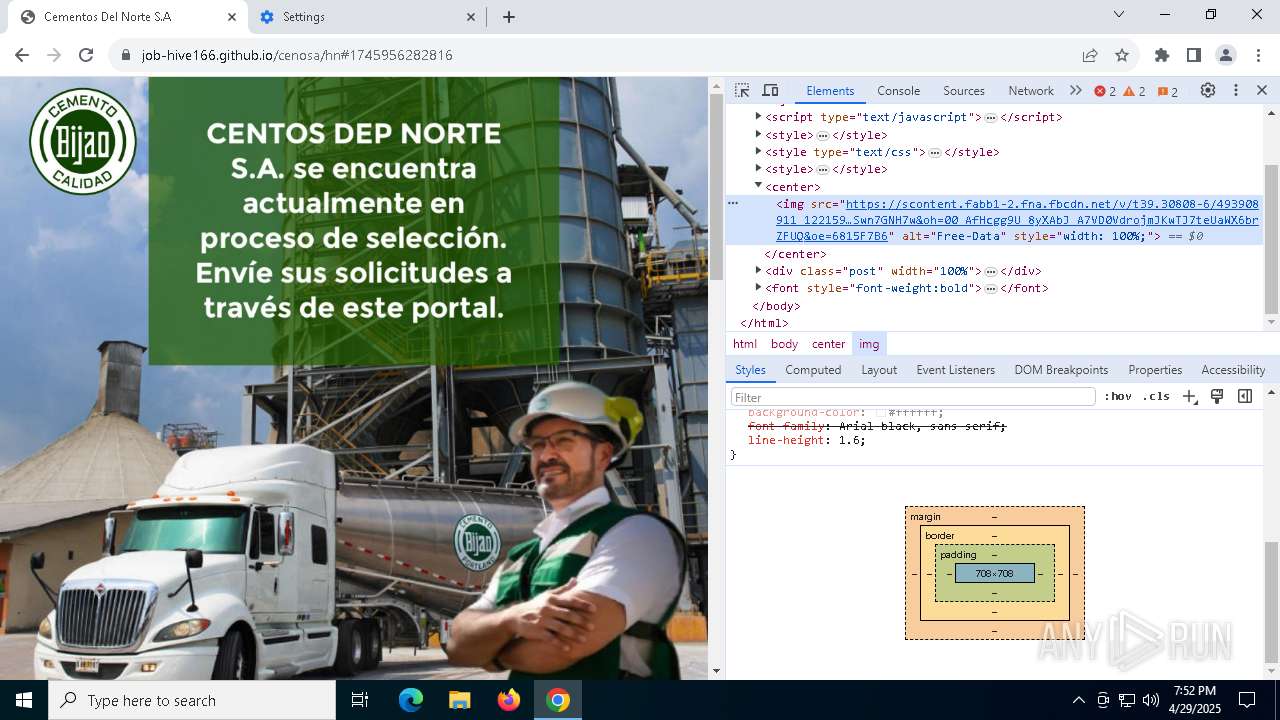Expand the script type="text/javascript" node
The image size is (1280, 720).
[x=759, y=117]
